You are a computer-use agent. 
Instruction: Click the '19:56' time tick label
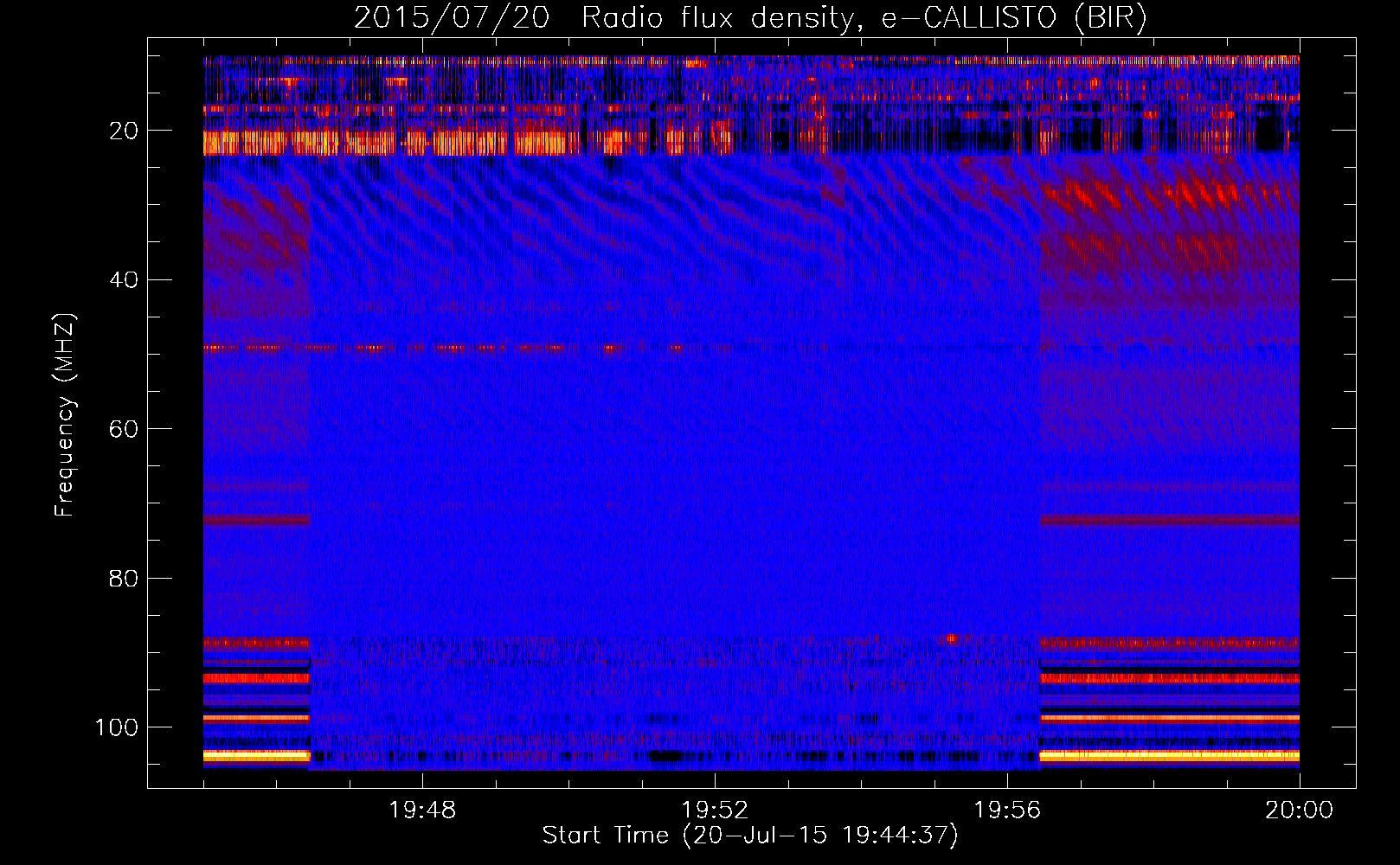pos(1007,811)
